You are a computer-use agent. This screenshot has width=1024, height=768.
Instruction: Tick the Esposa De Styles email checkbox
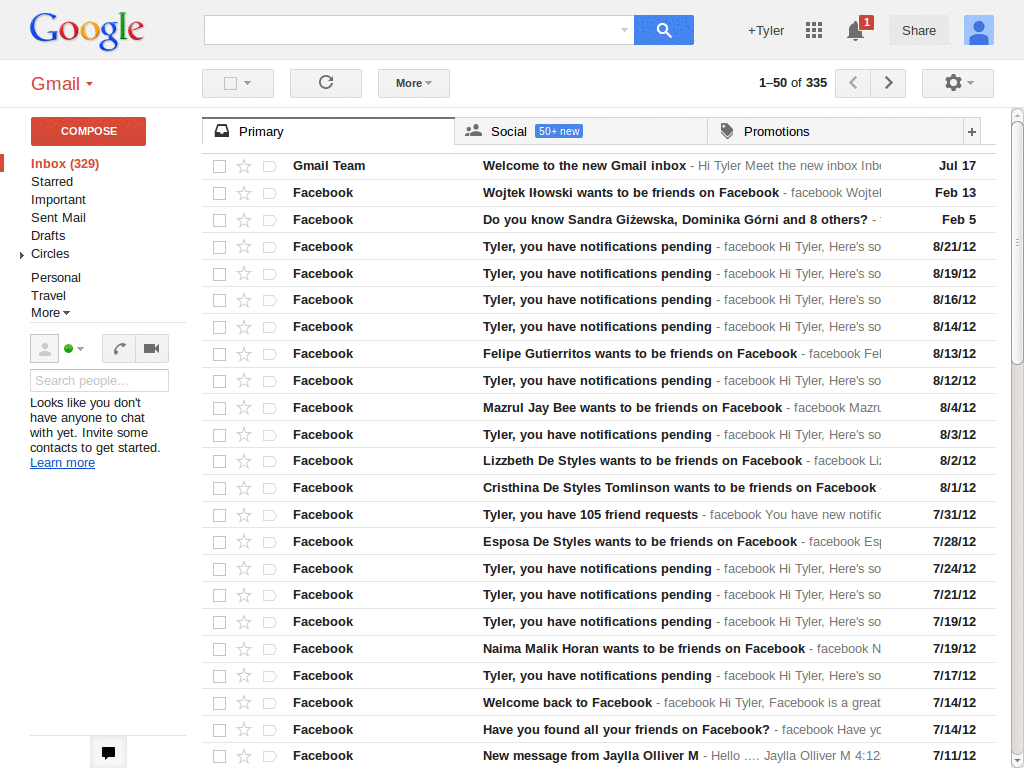[x=219, y=542]
